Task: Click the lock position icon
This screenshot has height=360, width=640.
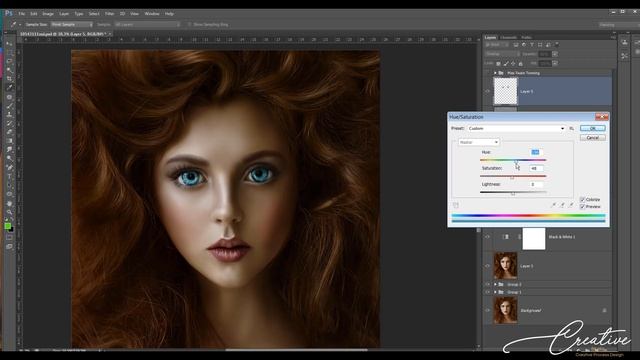Action: (513, 64)
